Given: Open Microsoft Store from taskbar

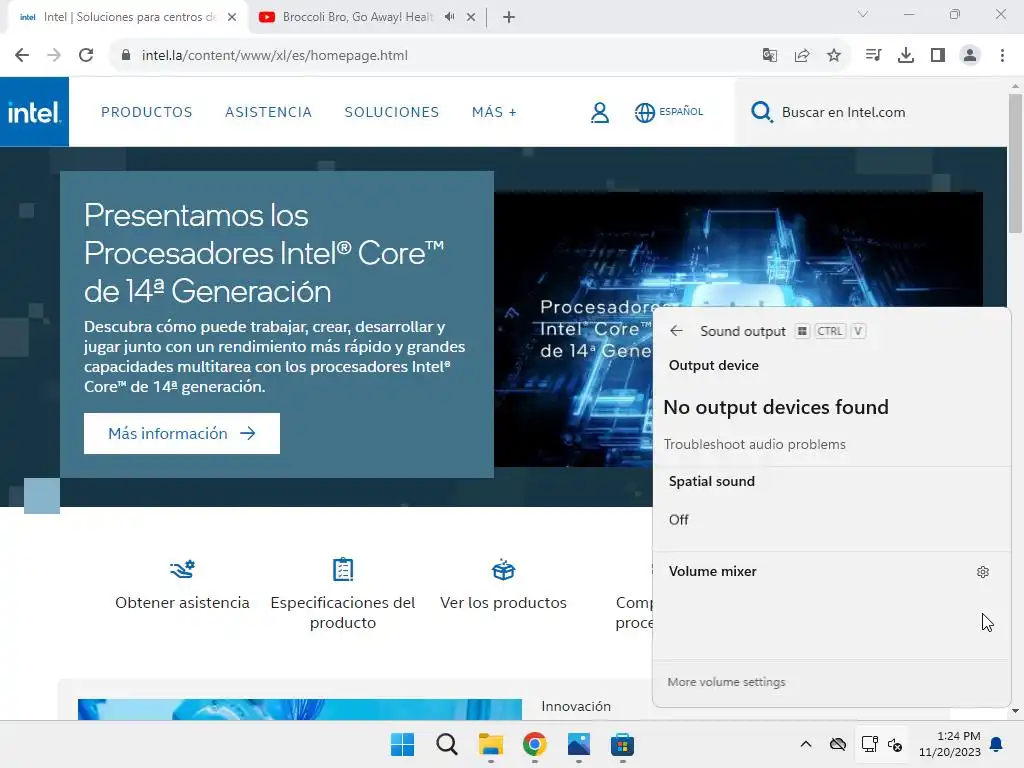Looking at the screenshot, I should coord(622,744).
